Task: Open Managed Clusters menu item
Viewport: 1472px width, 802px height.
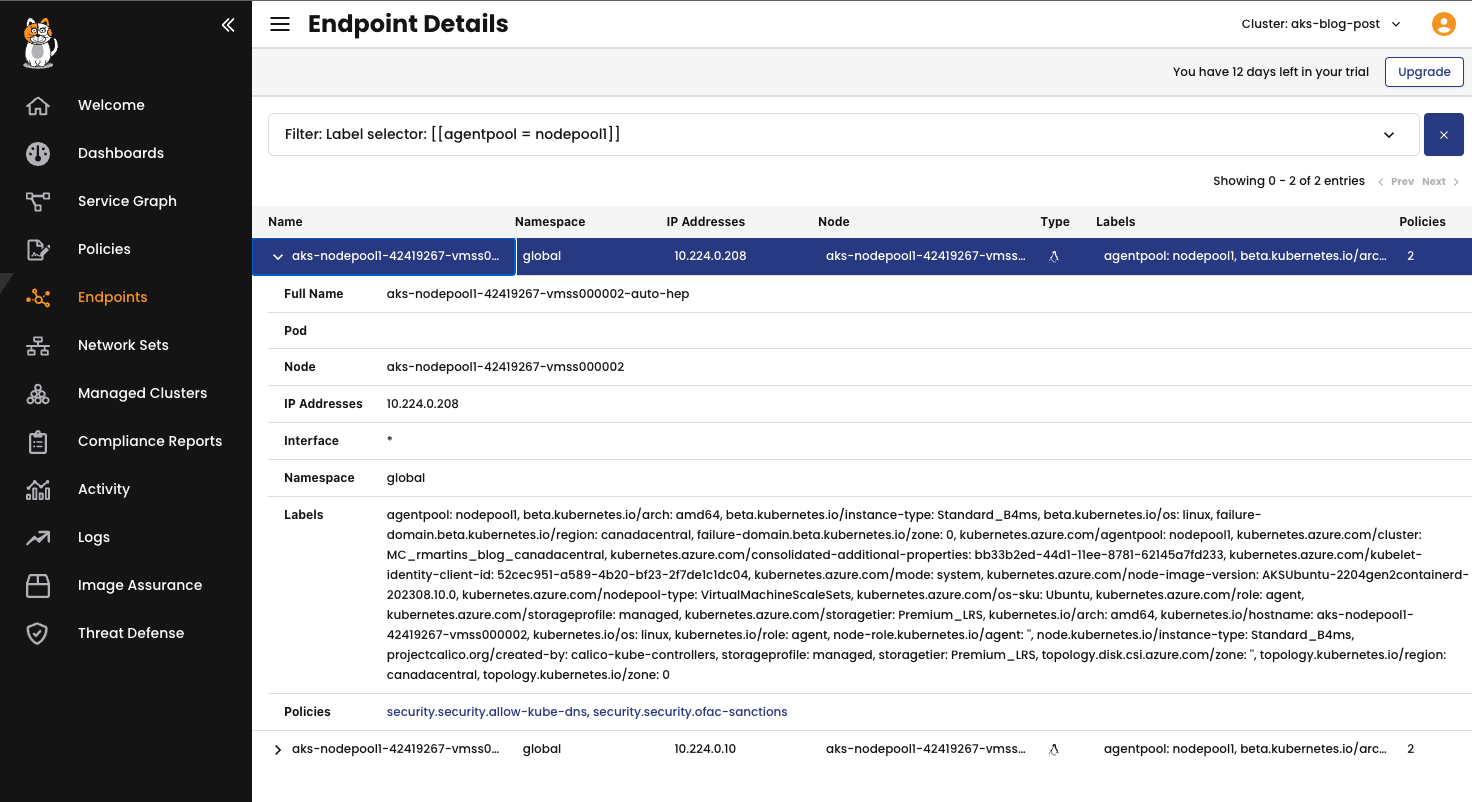Action: (x=142, y=393)
